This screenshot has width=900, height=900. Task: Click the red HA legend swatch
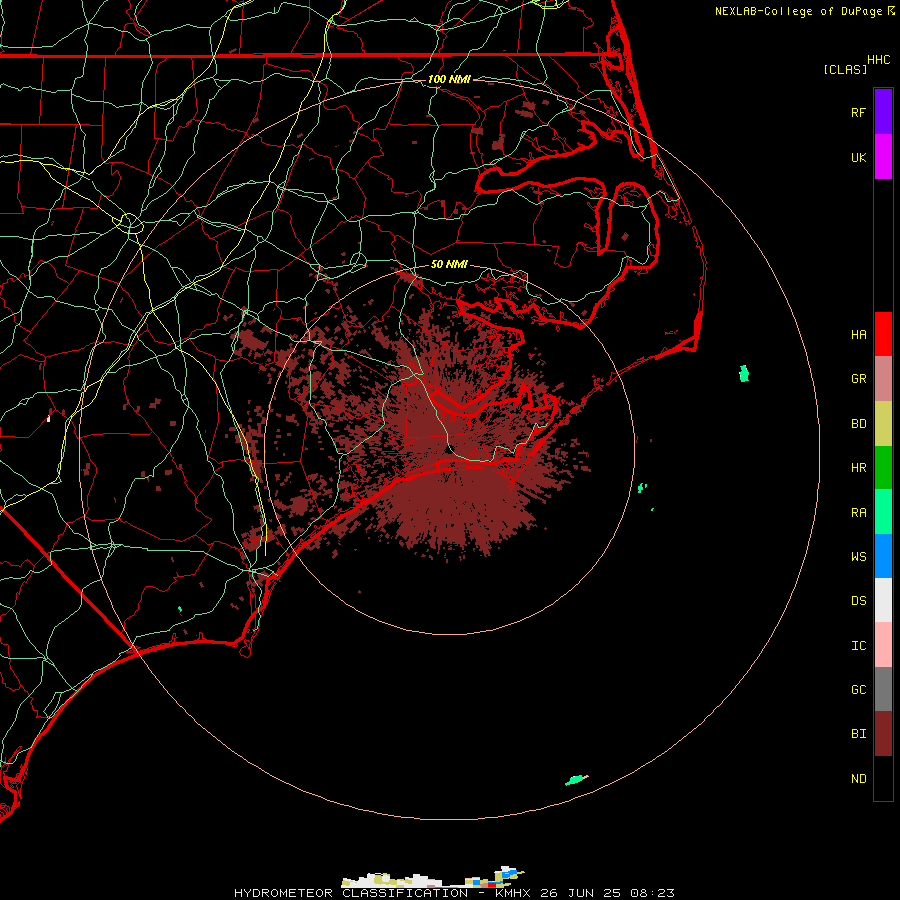[883, 334]
